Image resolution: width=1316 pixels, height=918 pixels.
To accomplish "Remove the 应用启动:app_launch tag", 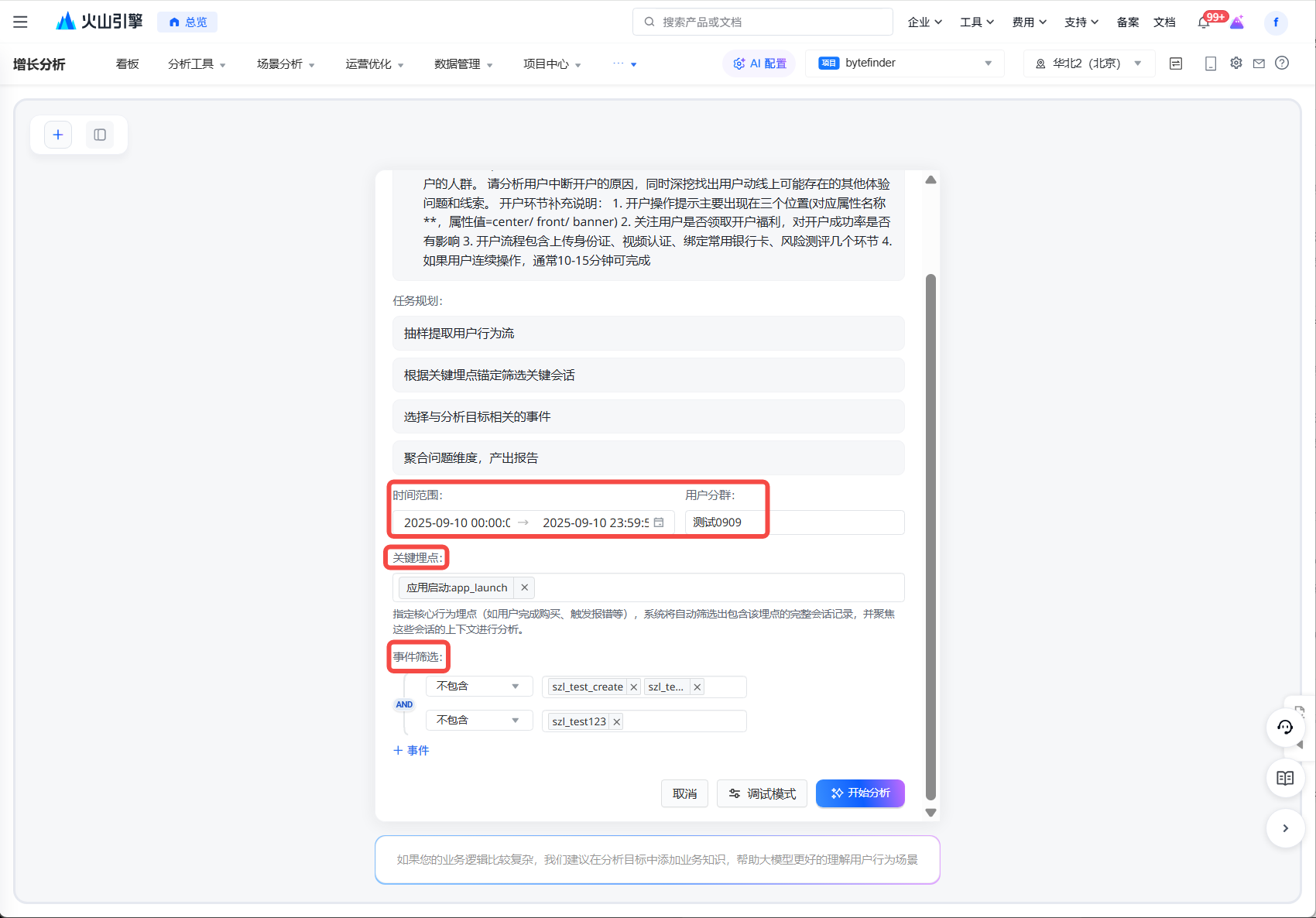I will click(x=524, y=587).
